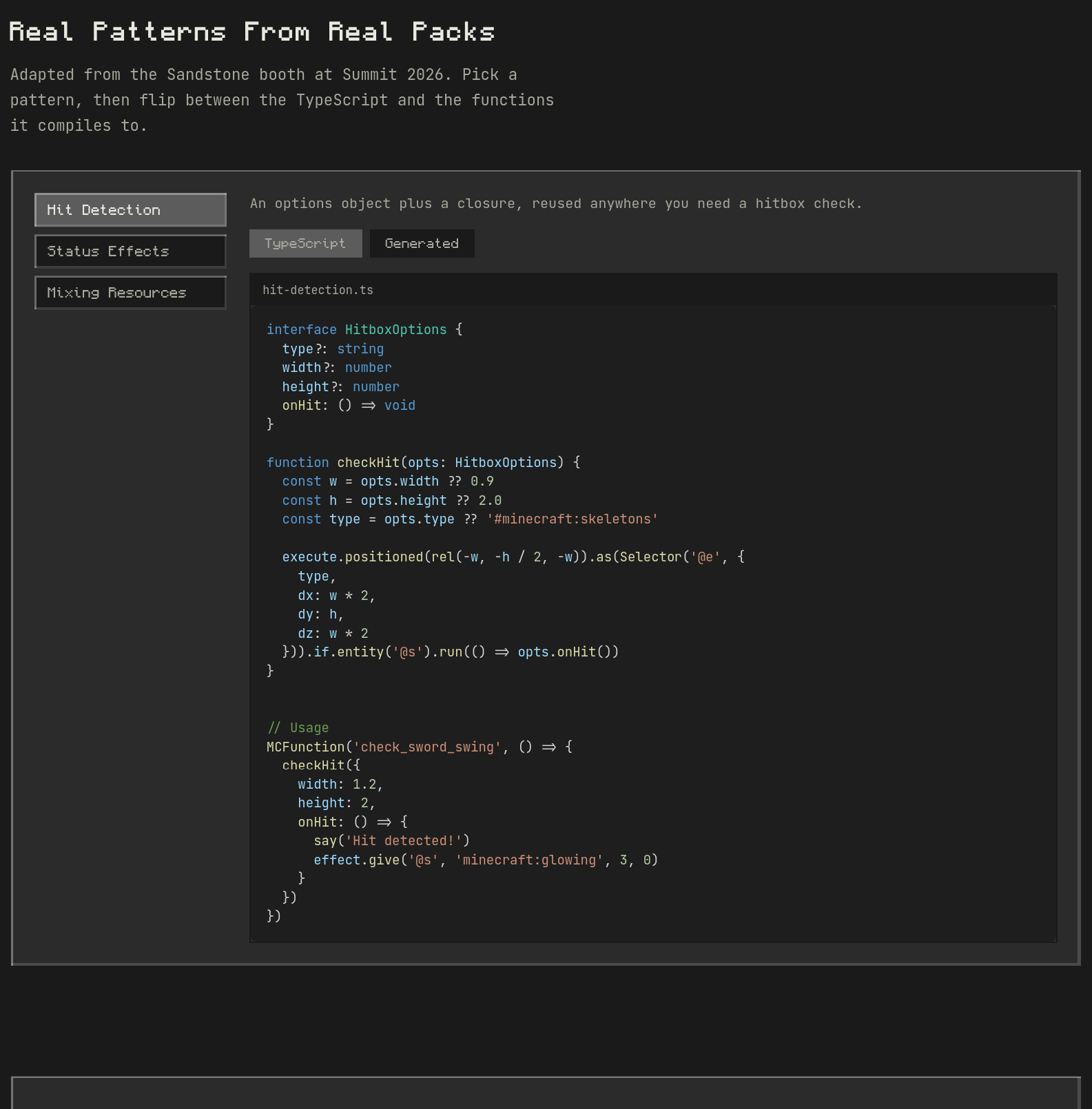Open the Status Effects pattern
The image size is (1092, 1109).
pos(130,251)
